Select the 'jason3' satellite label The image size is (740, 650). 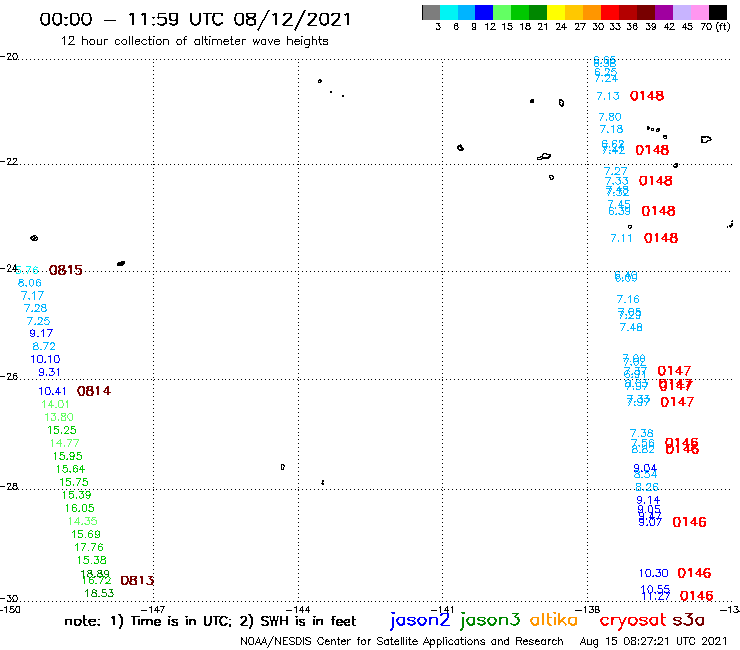point(490,620)
